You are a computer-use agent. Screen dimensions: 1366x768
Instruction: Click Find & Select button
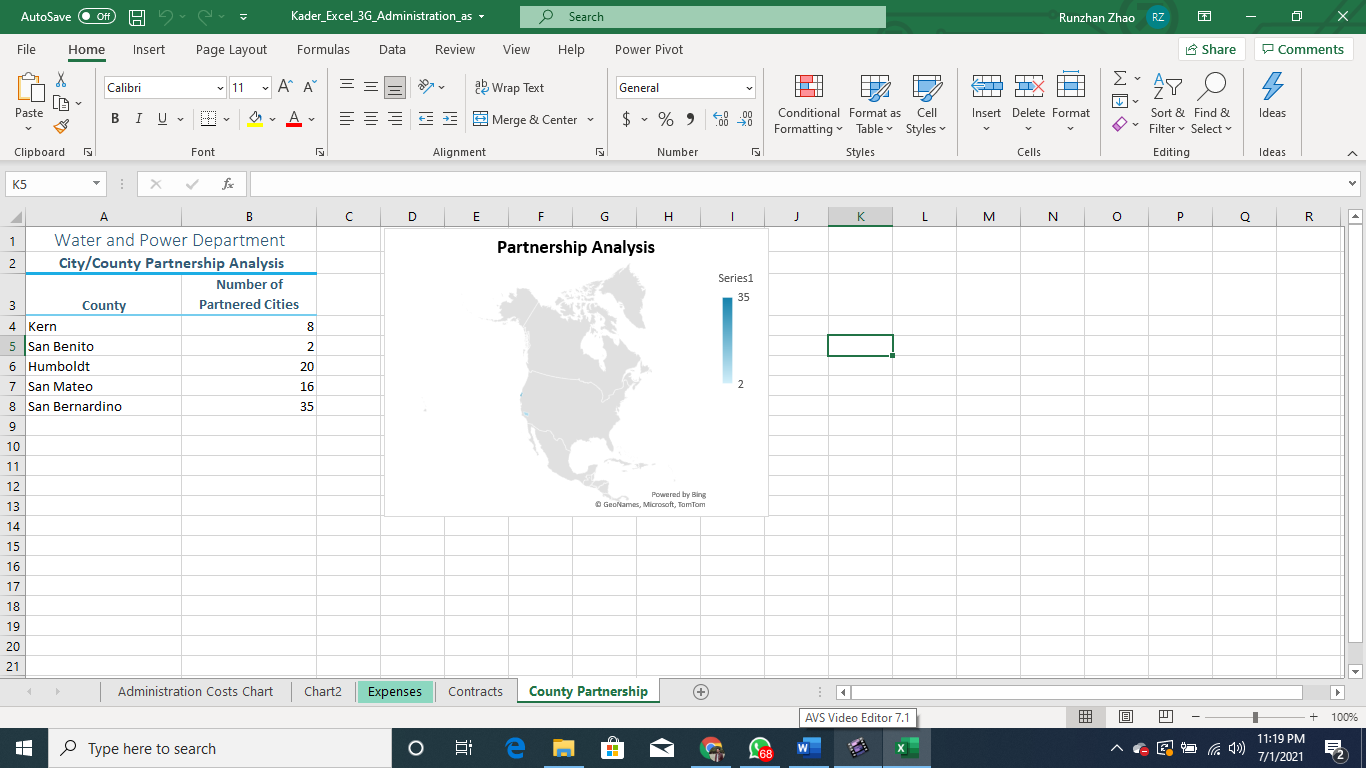[x=1211, y=105]
